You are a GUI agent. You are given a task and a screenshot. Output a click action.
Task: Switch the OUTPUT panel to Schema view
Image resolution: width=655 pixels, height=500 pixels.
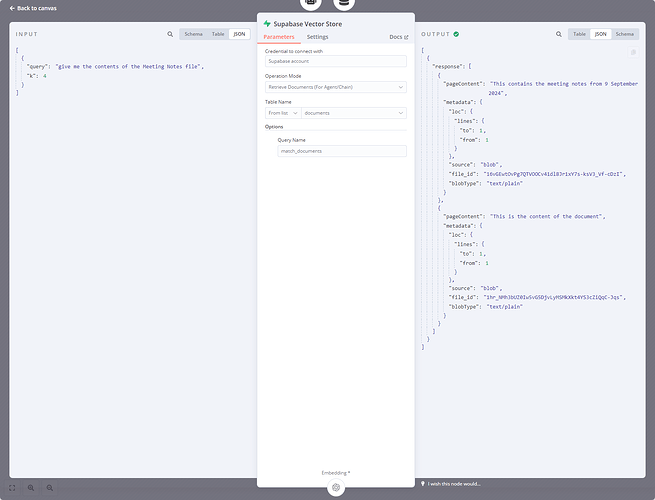625,34
